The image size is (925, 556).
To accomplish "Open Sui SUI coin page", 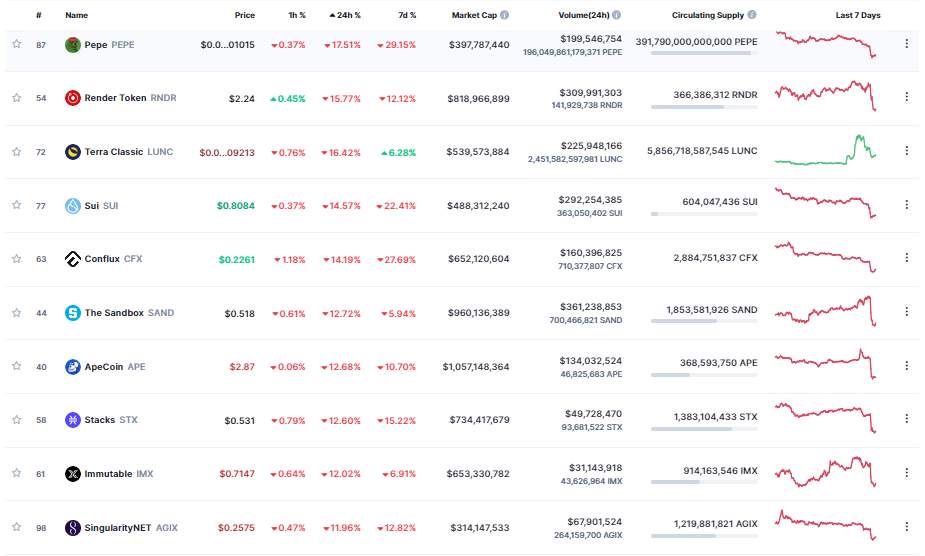I will pos(101,205).
